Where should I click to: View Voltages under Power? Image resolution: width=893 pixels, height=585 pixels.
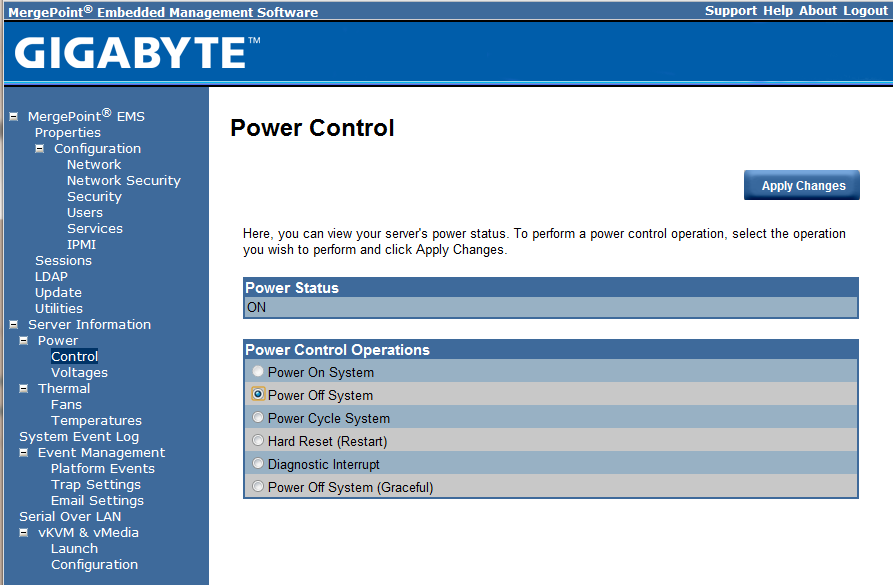(79, 373)
